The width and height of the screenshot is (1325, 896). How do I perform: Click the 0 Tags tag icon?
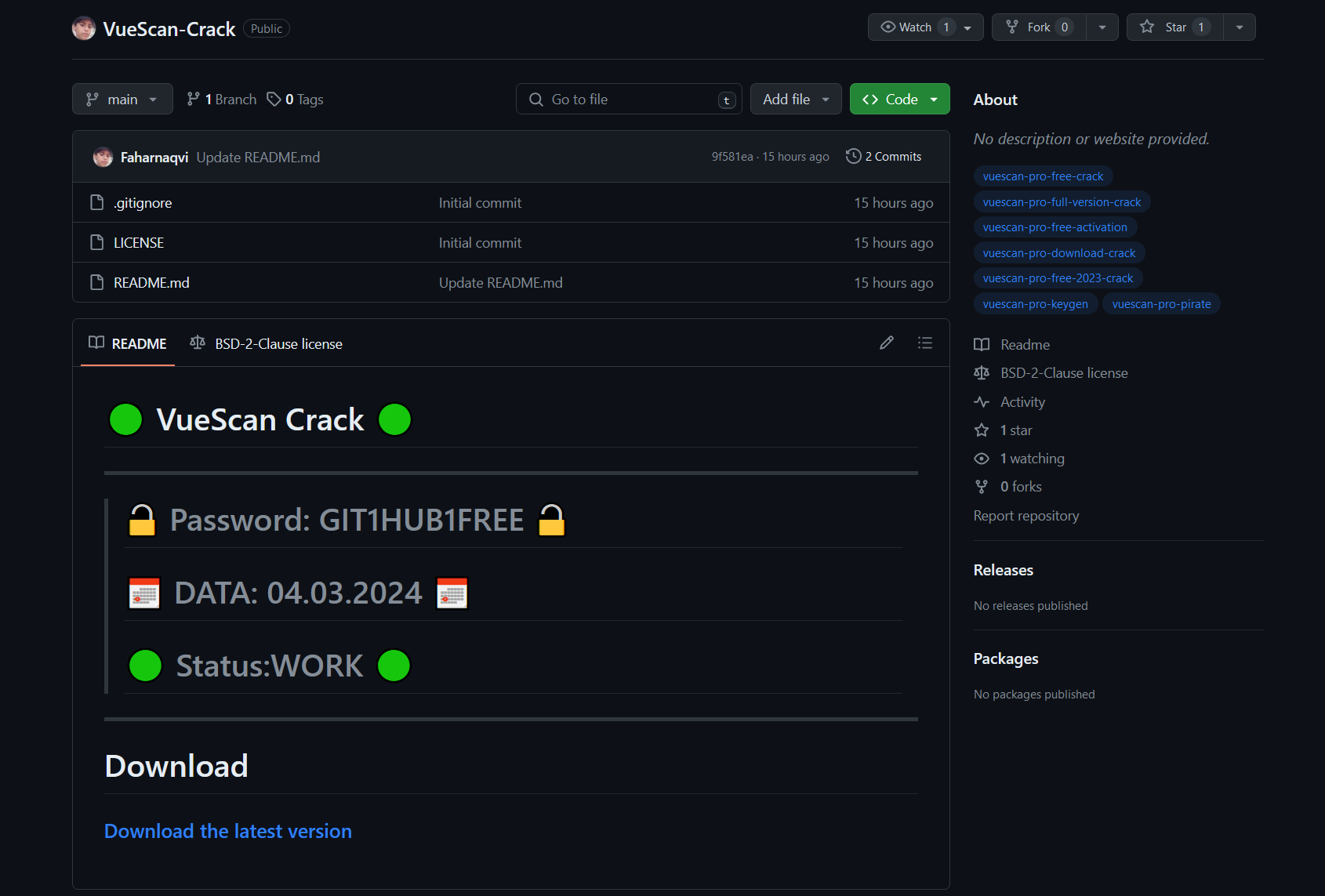pyautogui.click(x=274, y=100)
